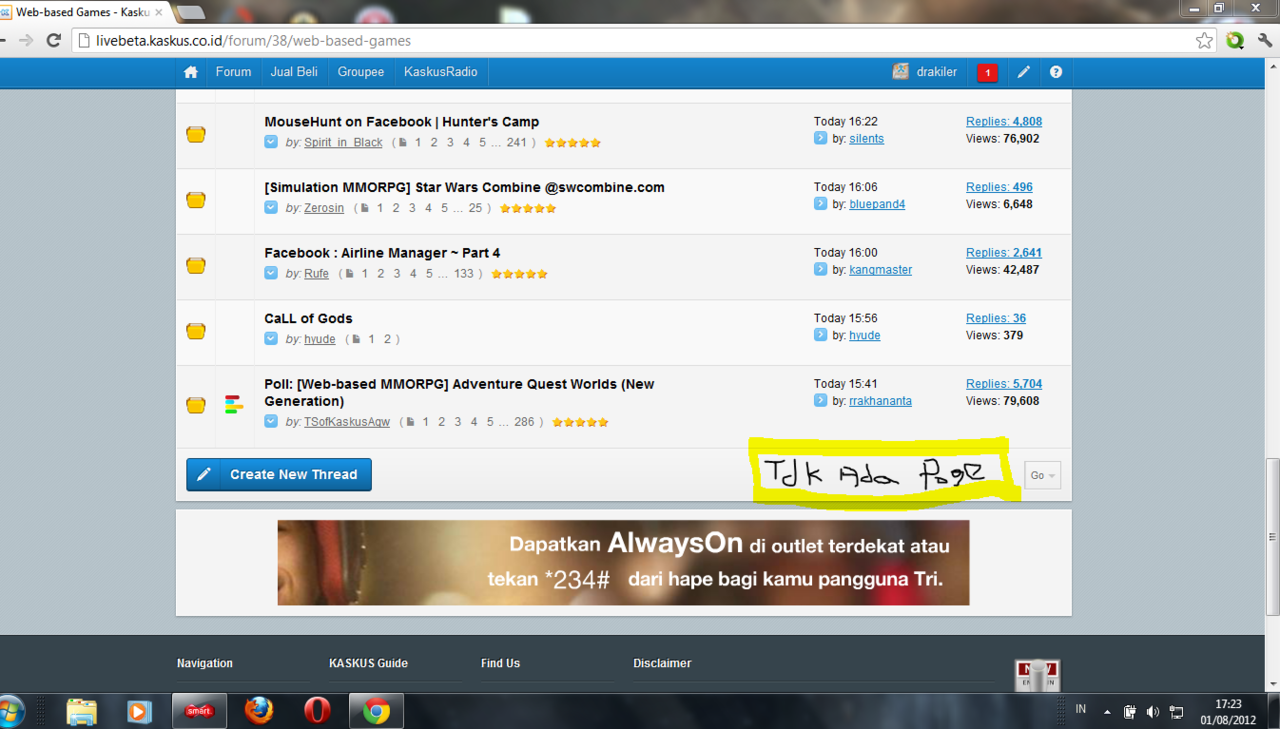1280x729 pixels.
Task: Show hidden system tray icons
Action: [1107, 712]
